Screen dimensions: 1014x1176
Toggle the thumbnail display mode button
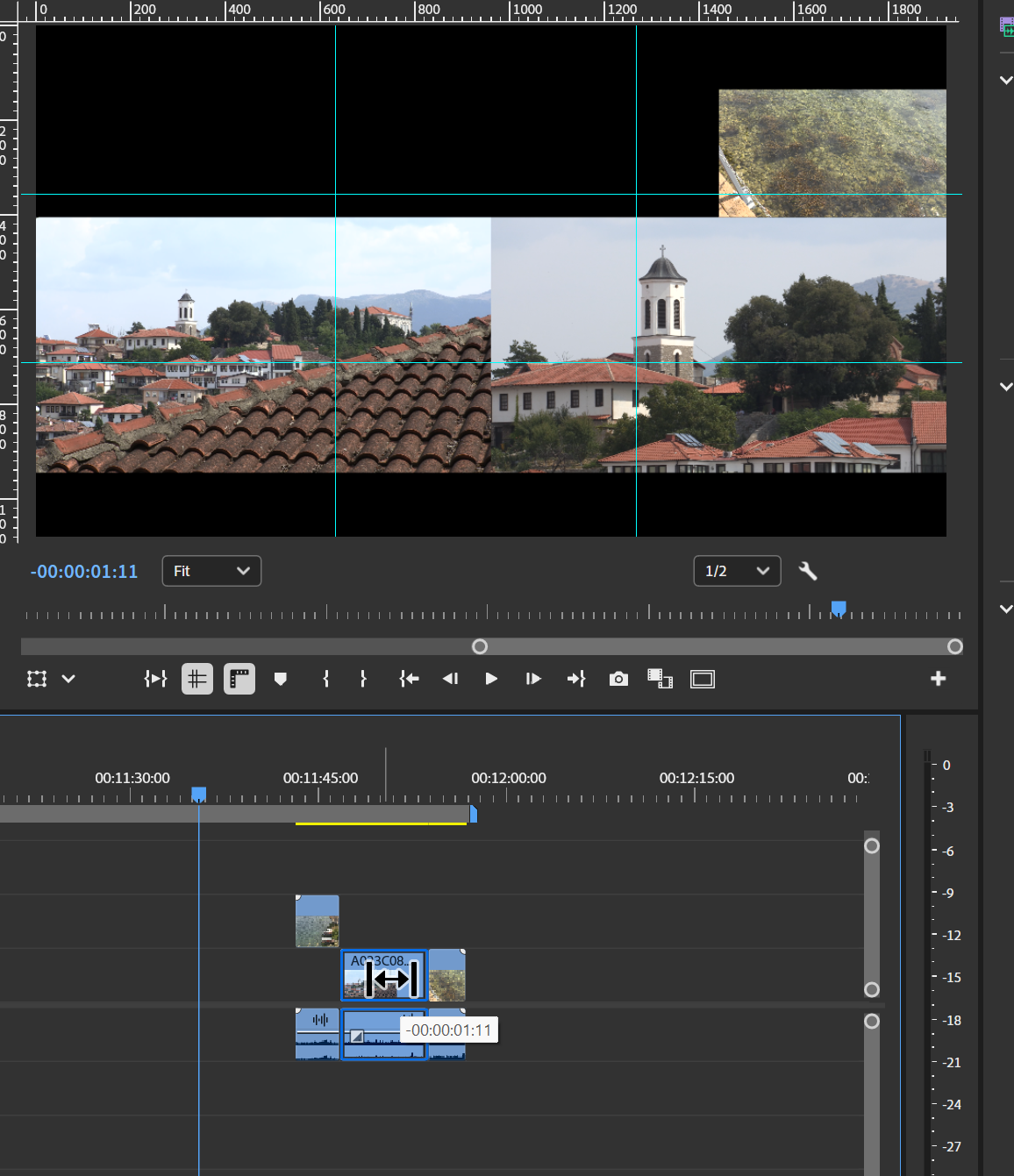click(239, 678)
